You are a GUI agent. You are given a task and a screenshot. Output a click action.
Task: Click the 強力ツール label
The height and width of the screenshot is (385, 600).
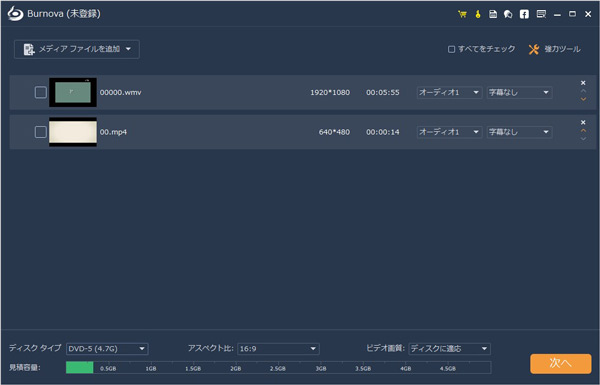(x=562, y=49)
